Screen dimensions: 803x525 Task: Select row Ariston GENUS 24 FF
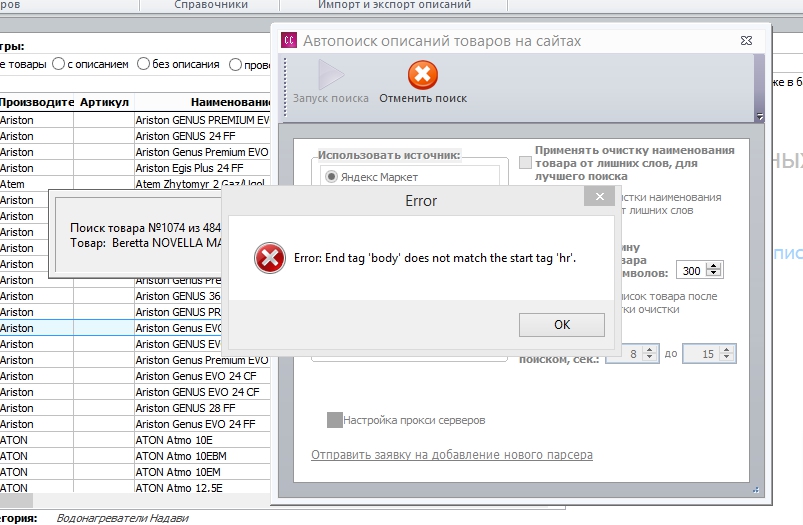pos(135,136)
